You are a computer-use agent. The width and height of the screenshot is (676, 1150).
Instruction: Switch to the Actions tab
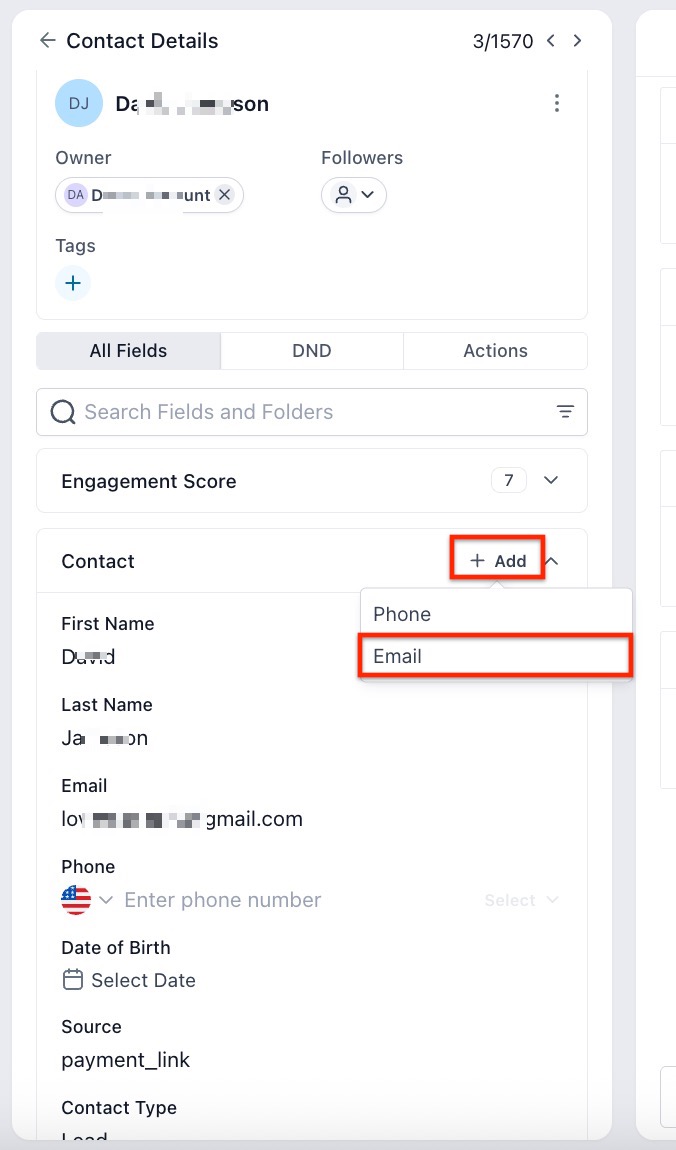pyautogui.click(x=495, y=351)
